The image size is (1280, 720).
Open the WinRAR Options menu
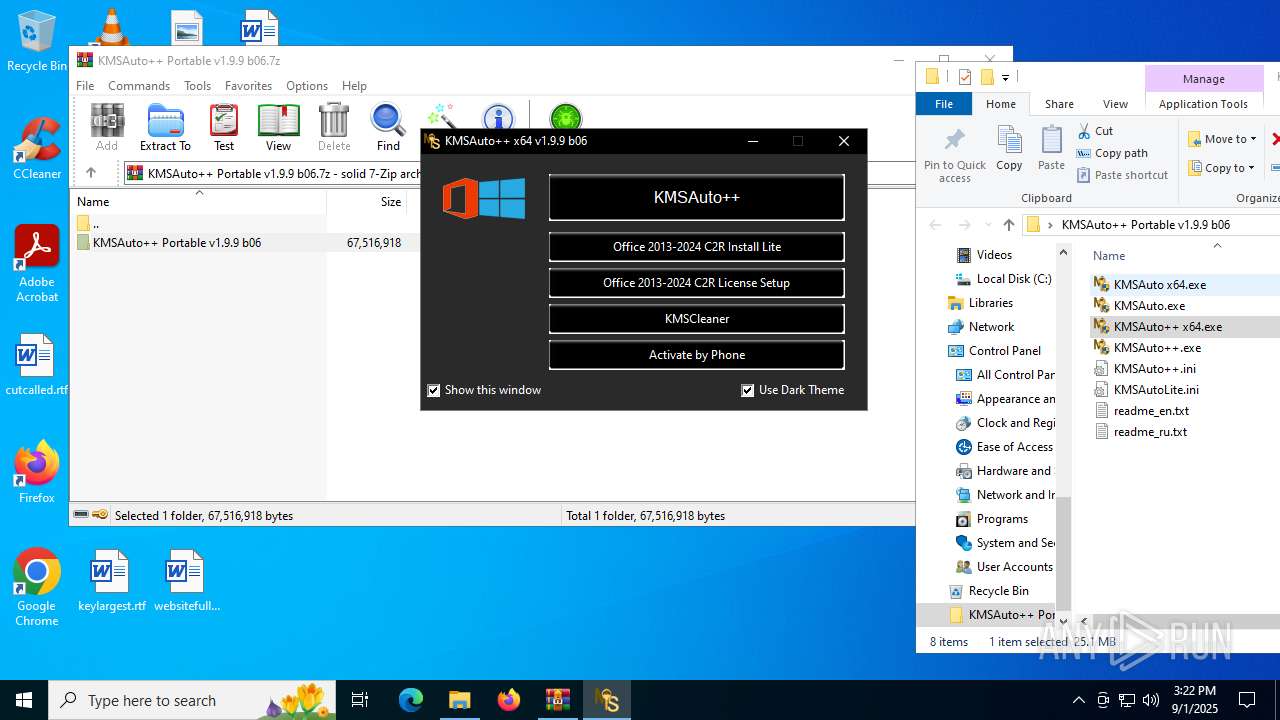point(307,86)
